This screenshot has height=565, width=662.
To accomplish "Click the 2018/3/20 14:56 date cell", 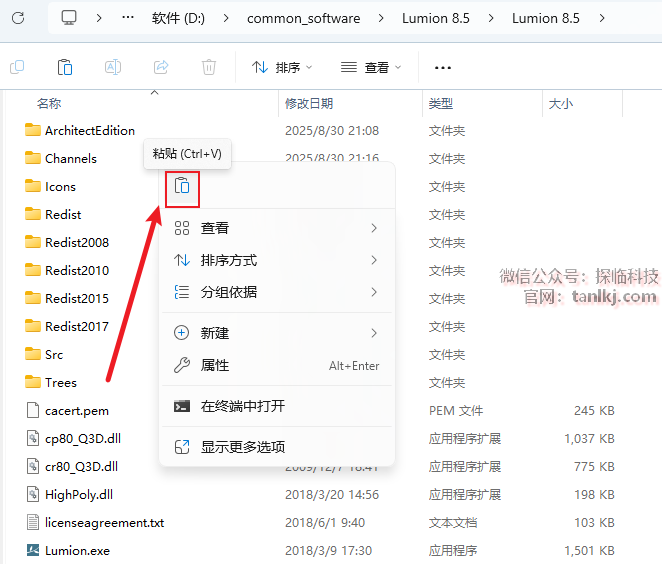I will (x=332, y=494).
